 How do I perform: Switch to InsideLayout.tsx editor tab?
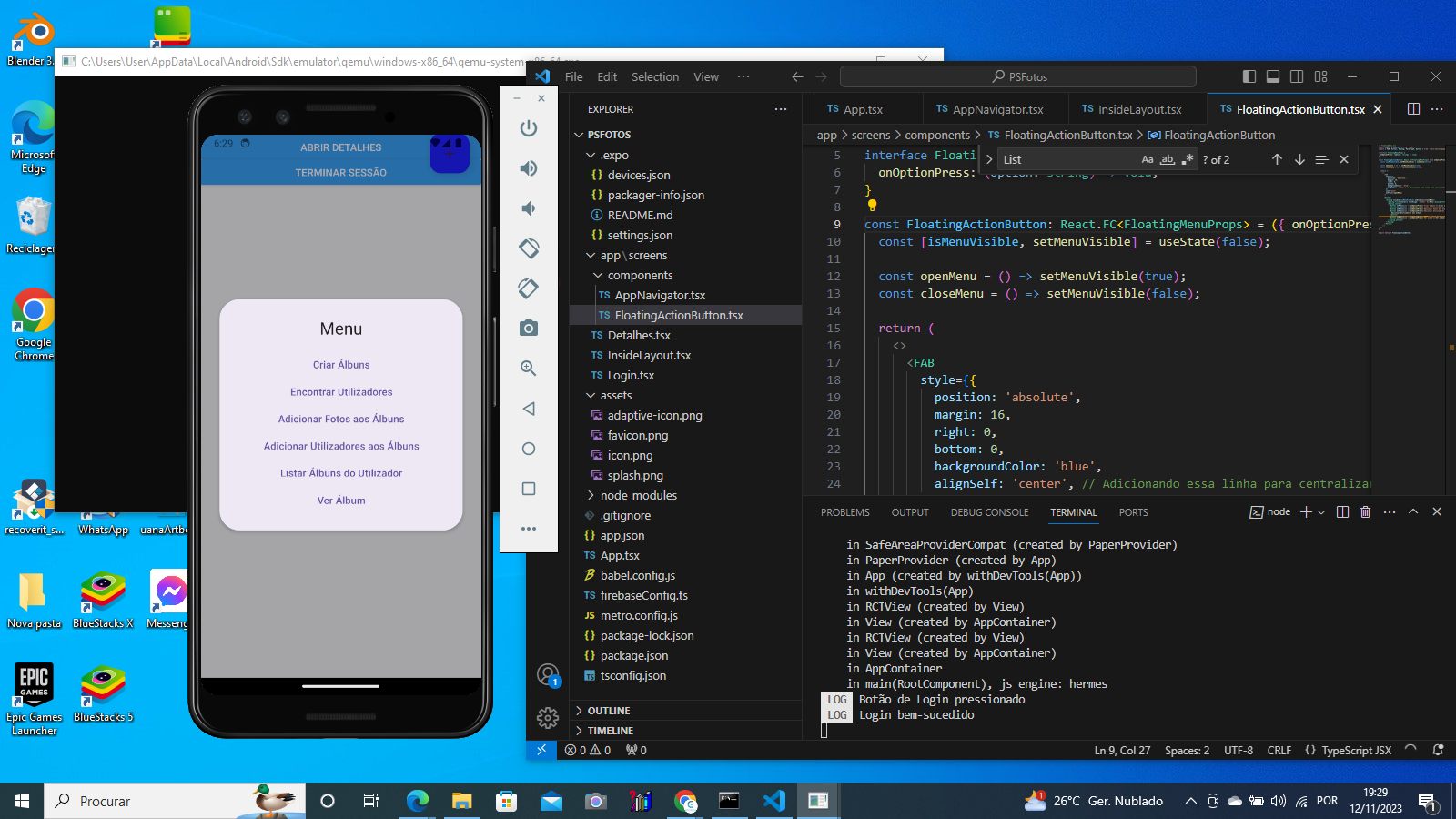(x=1139, y=109)
